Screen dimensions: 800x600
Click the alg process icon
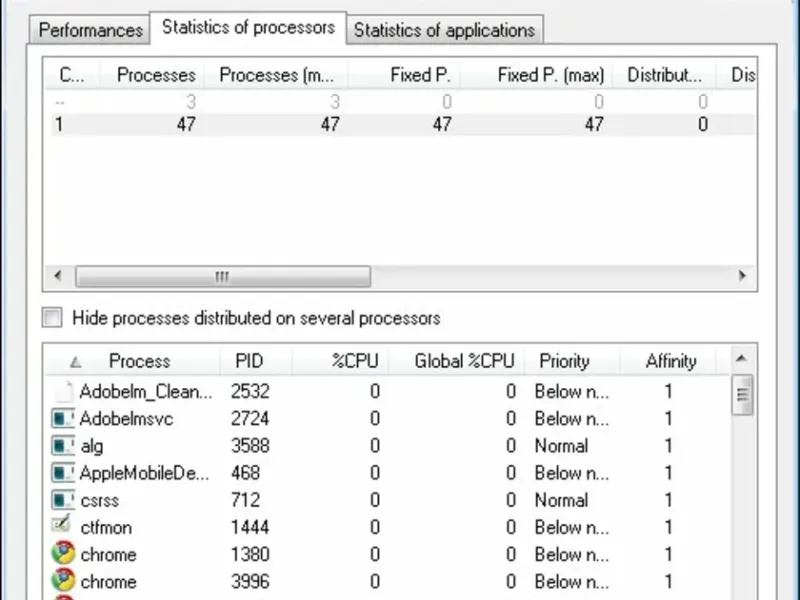point(63,446)
